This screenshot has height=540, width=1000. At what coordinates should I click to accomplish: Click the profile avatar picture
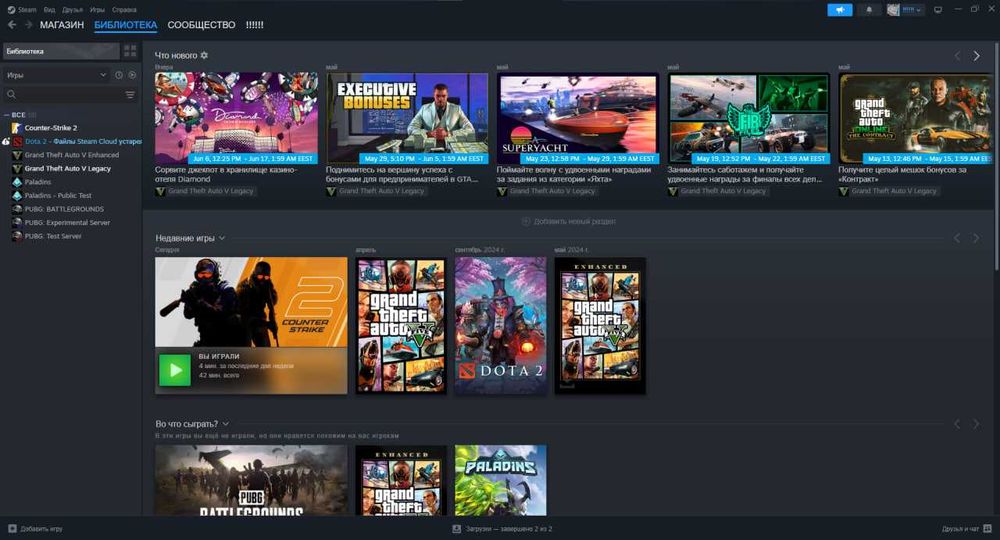coord(893,10)
